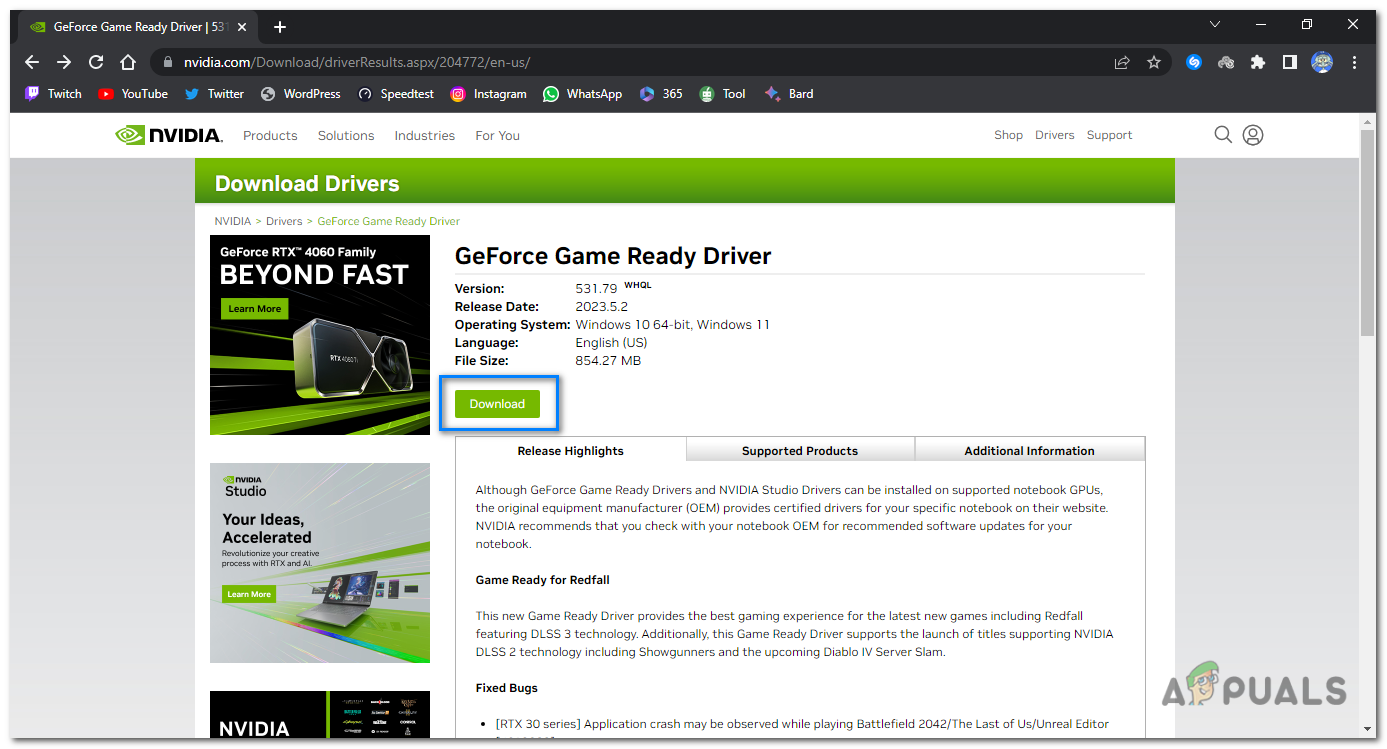
Task: Open the Twitch bookmark
Action: [52, 93]
